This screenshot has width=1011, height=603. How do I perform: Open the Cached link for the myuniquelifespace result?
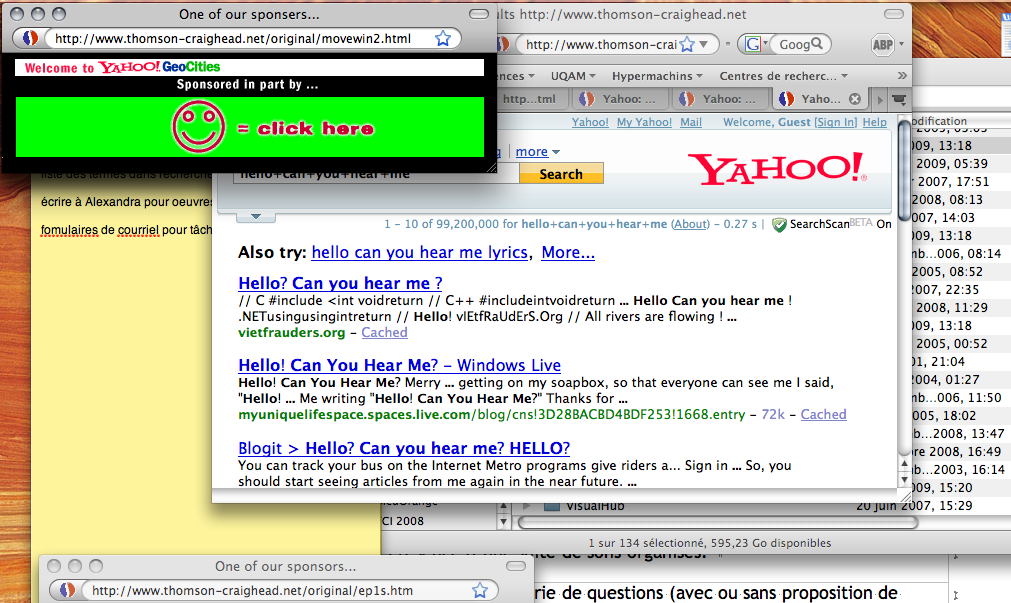(x=823, y=415)
